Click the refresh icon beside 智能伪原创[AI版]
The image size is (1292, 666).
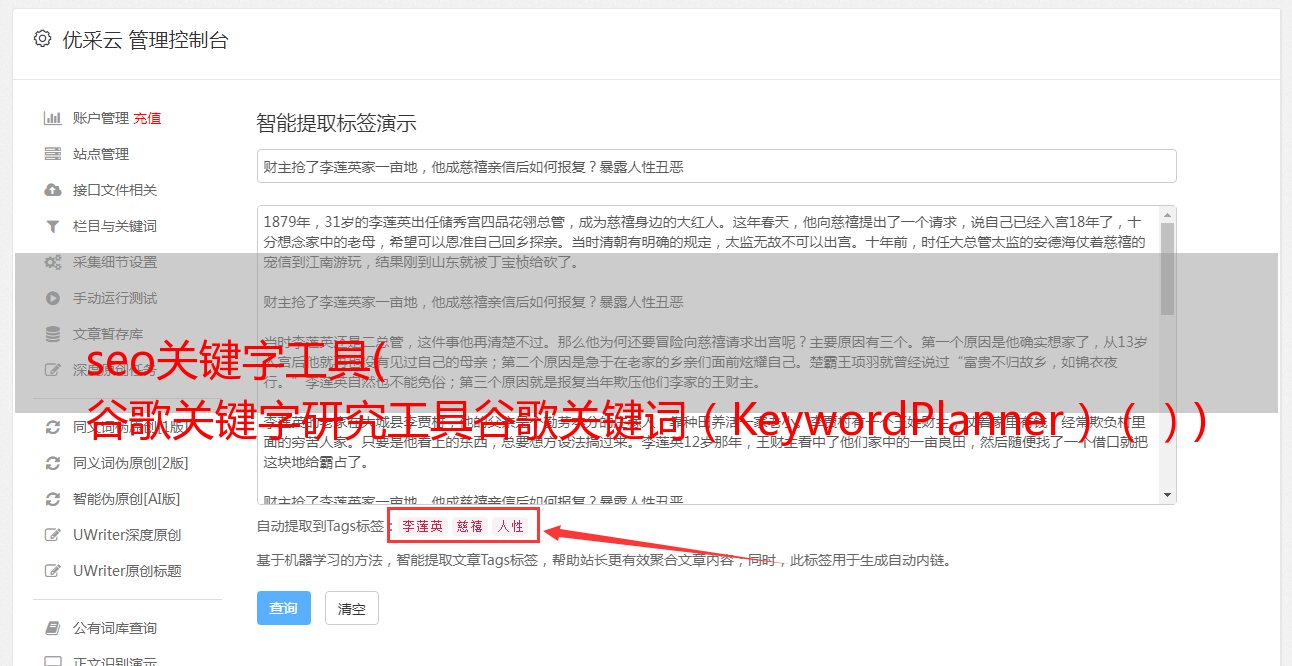click(53, 499)
